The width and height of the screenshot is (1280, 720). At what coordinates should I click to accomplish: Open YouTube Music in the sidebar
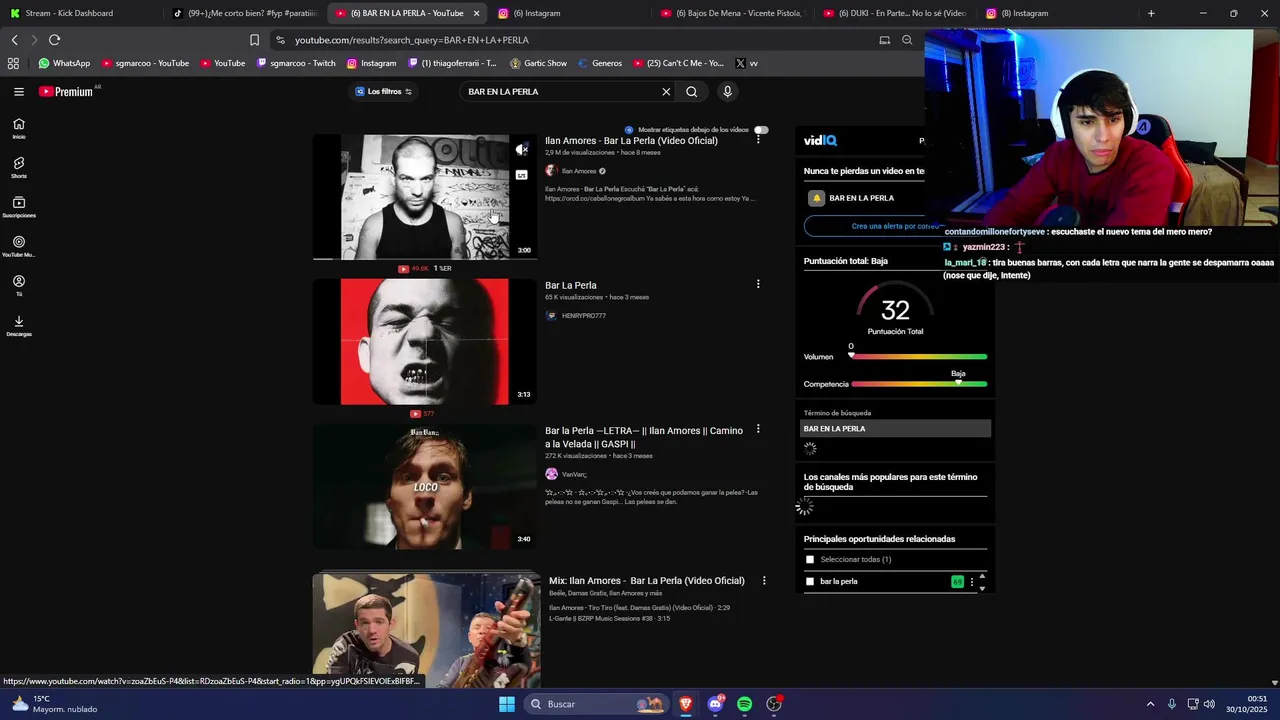[19, 246]
